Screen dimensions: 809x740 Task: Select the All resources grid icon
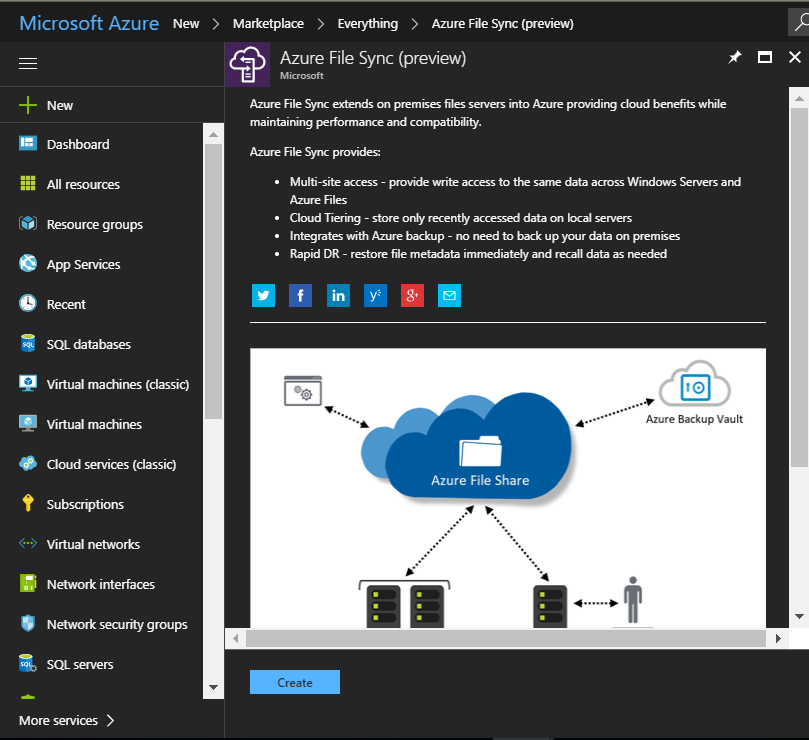28,183
